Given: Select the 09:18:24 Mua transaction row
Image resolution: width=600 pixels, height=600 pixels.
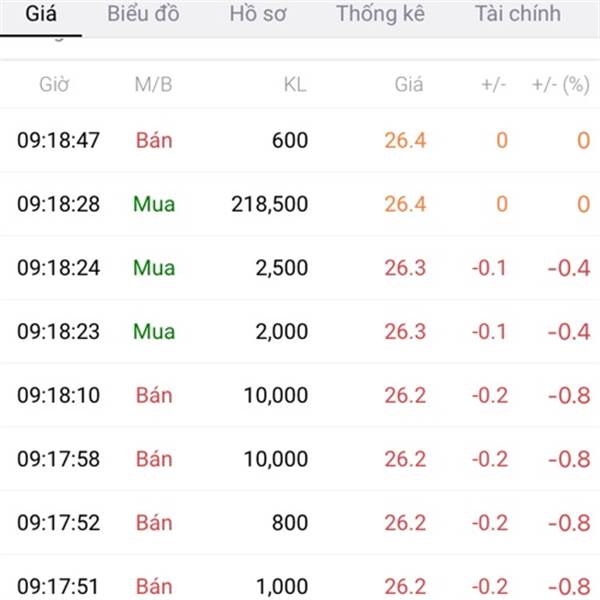Looking at the screenshot, I should (300, 268).
